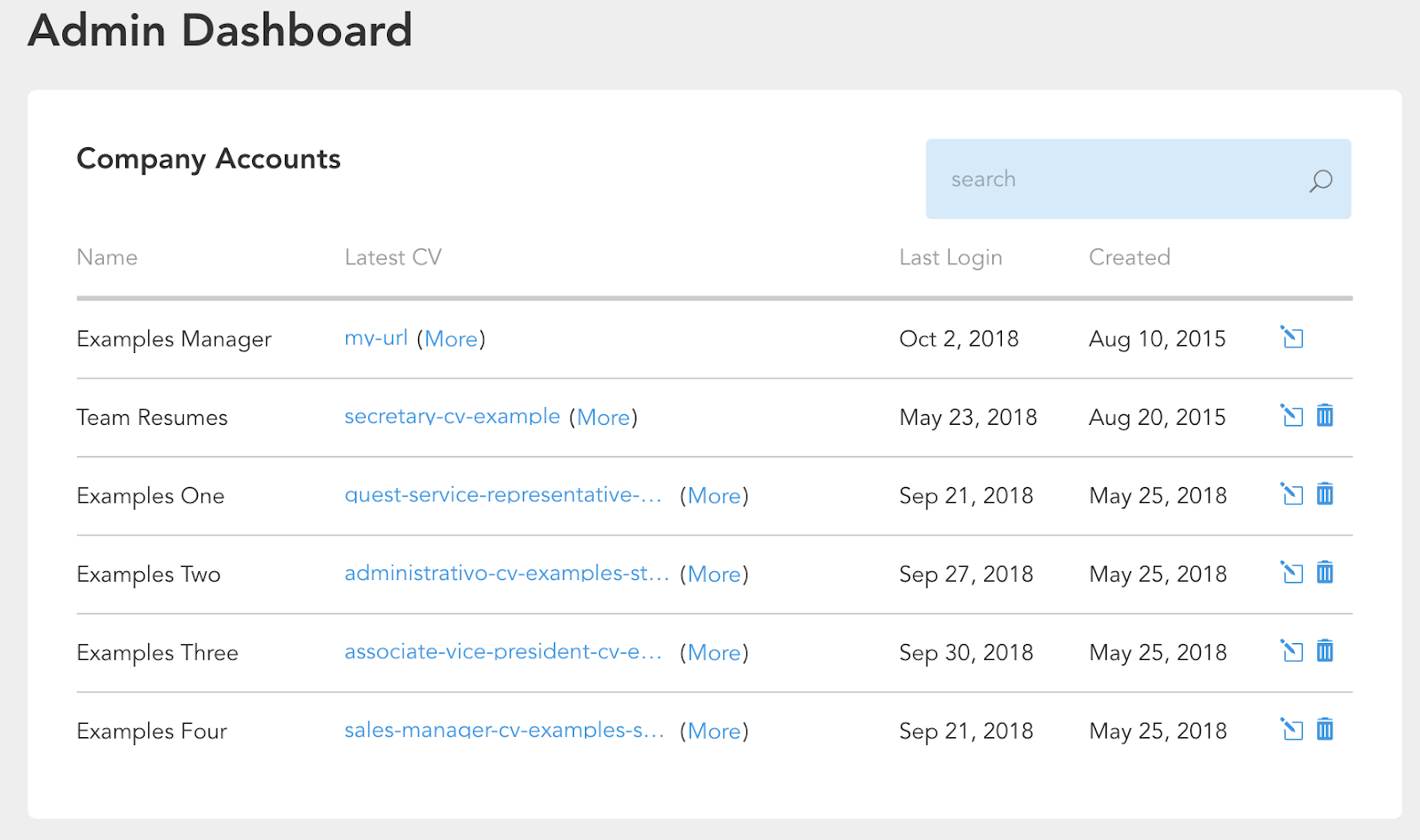Expand More for Examples Three

coord(714,653)
